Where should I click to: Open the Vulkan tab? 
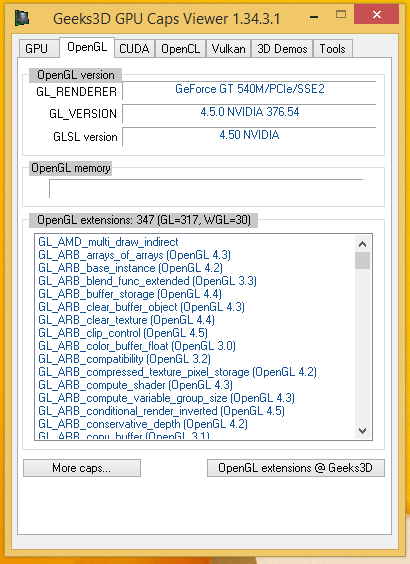[x=228, y=49]
